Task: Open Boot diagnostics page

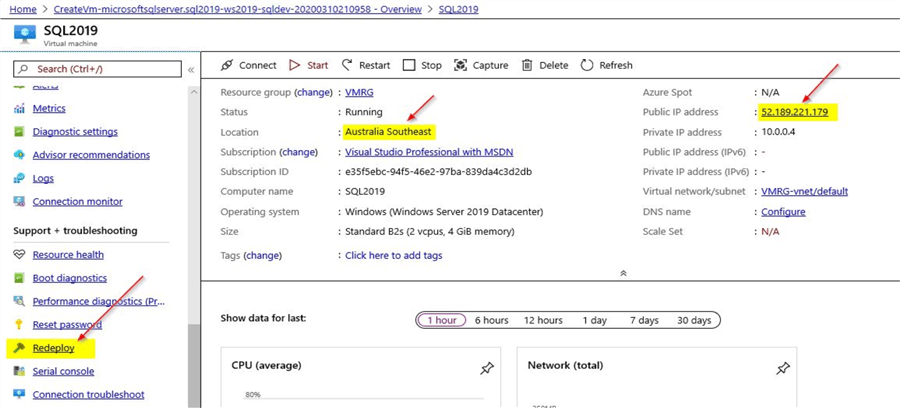Action: point(69,278)
